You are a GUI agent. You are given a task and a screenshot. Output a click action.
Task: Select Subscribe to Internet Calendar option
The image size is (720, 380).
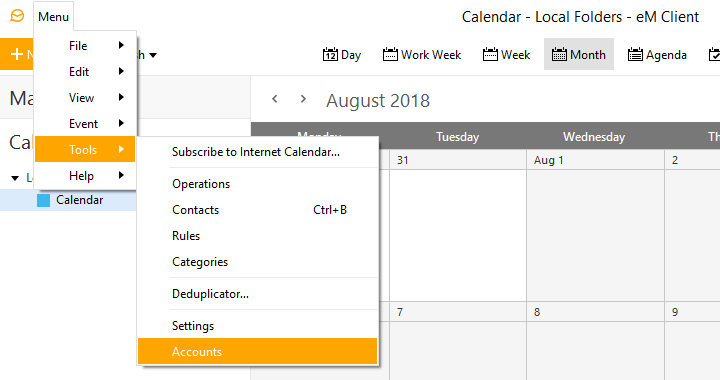coord(258,152)
